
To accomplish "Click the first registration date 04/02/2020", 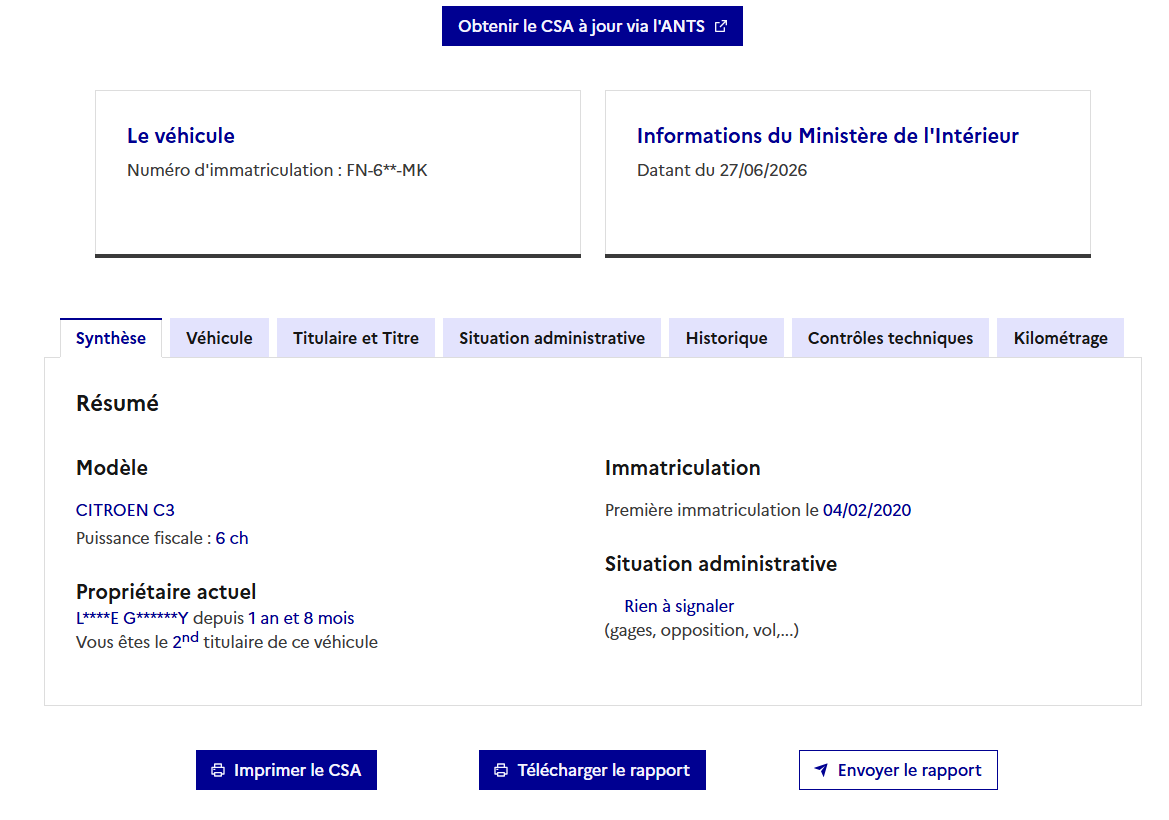I will (867, 510).
